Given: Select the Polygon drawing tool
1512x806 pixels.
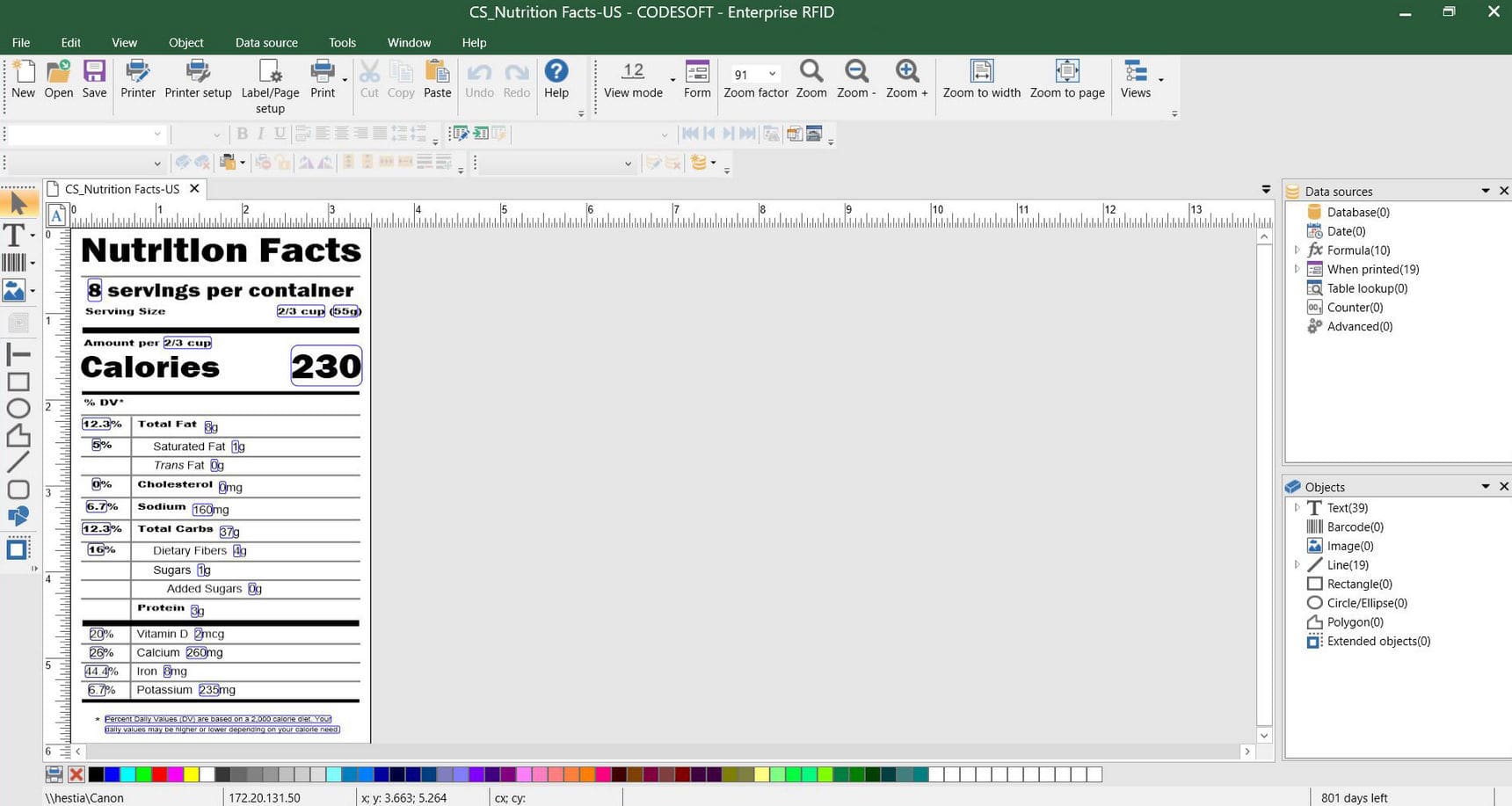Looking at the screenshot, I should 15,437.
